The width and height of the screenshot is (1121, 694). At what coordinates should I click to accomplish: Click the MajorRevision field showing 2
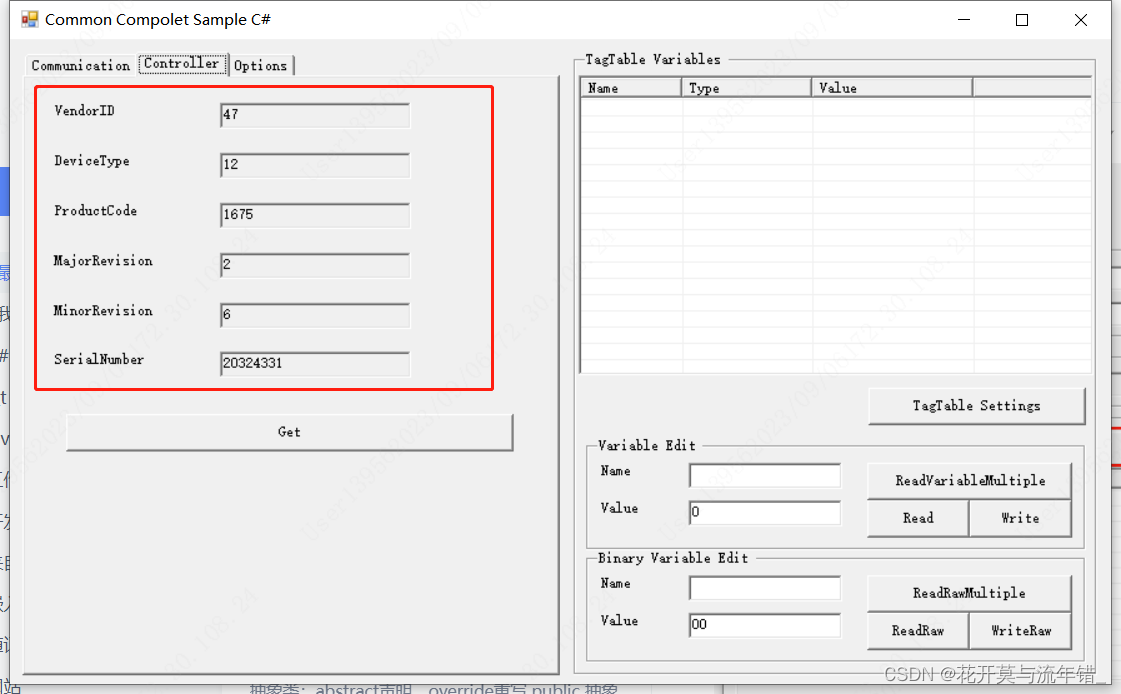point(315,264)
